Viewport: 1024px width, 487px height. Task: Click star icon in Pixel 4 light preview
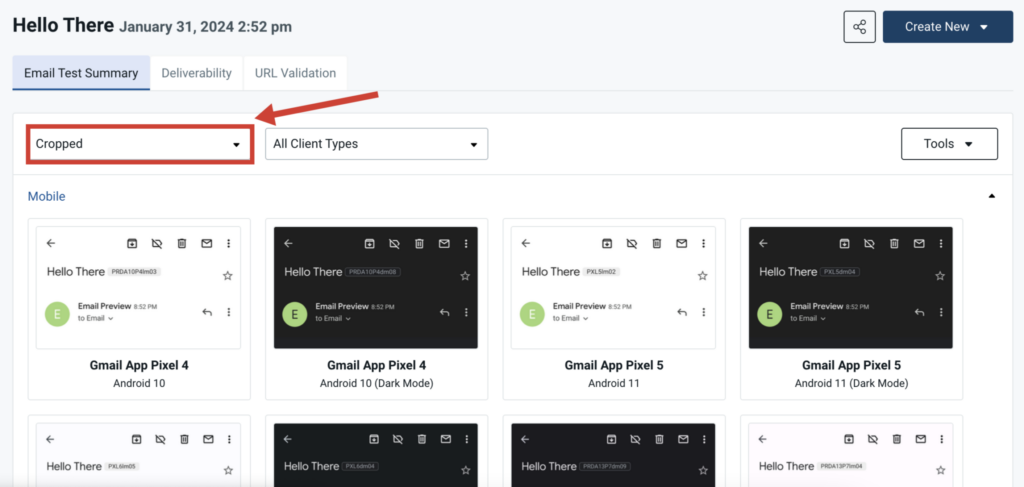pyautogui.click(x=227, y=276)
